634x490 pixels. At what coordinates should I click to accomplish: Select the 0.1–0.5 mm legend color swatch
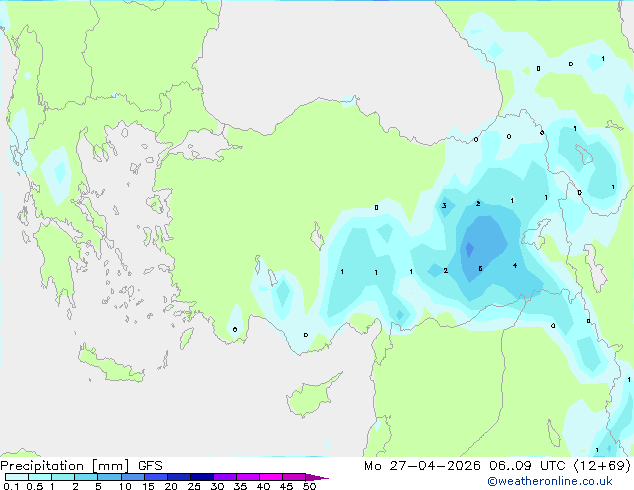pyautogui.click(x=17, y=477)
